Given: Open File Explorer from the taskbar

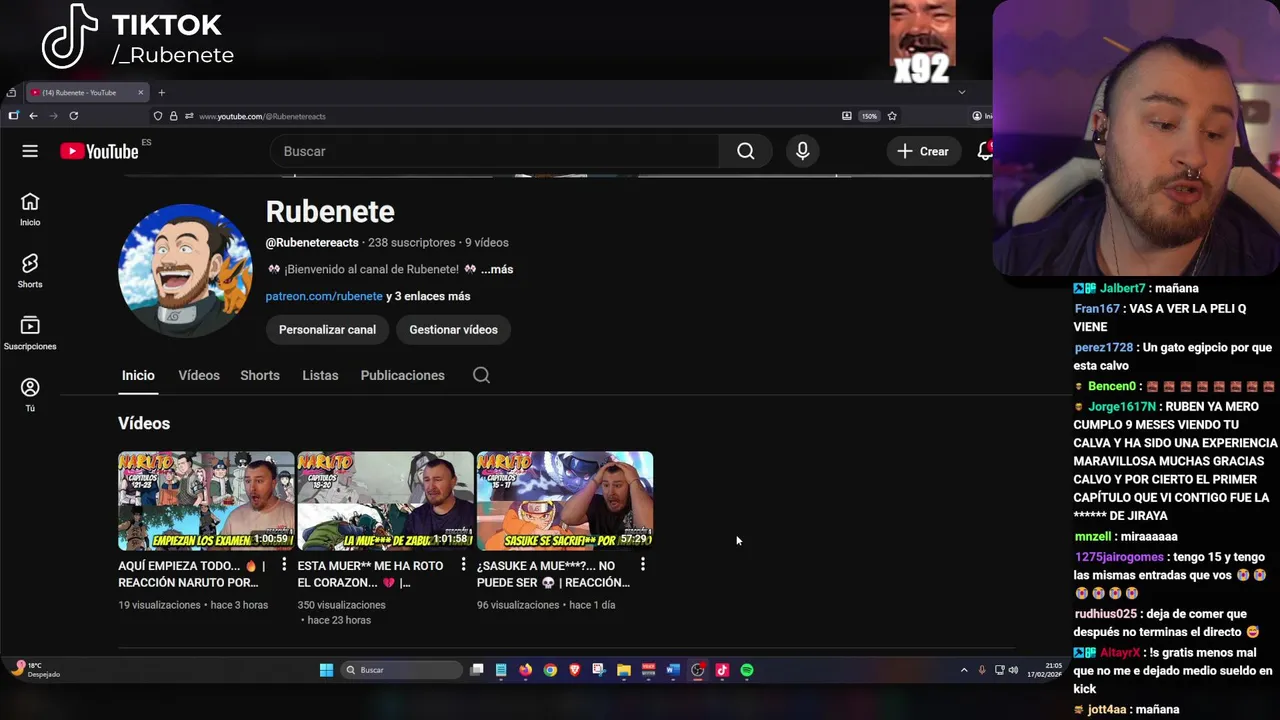Looking at the screenshot, I should coord(623,670).
